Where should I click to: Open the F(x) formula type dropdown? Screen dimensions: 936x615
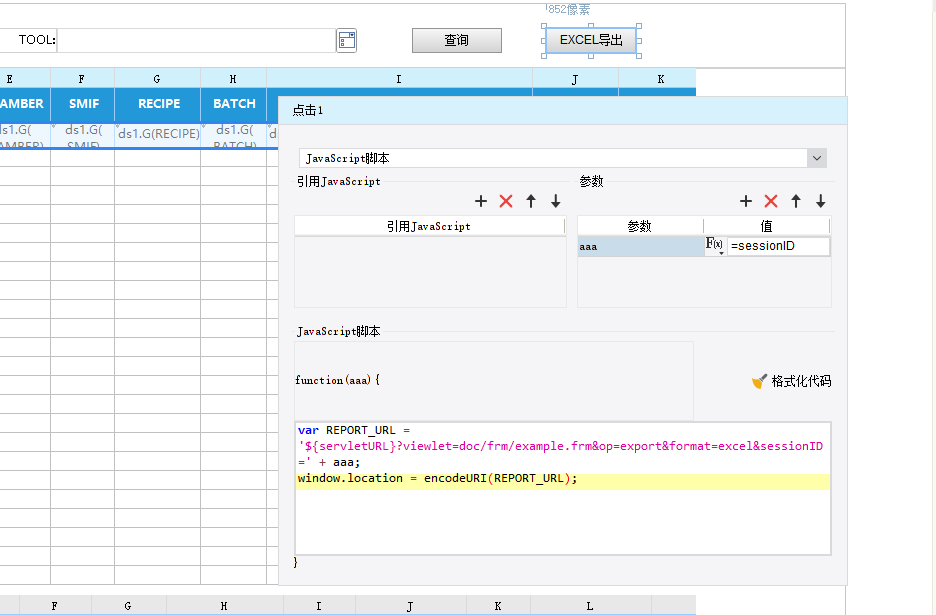715,246
